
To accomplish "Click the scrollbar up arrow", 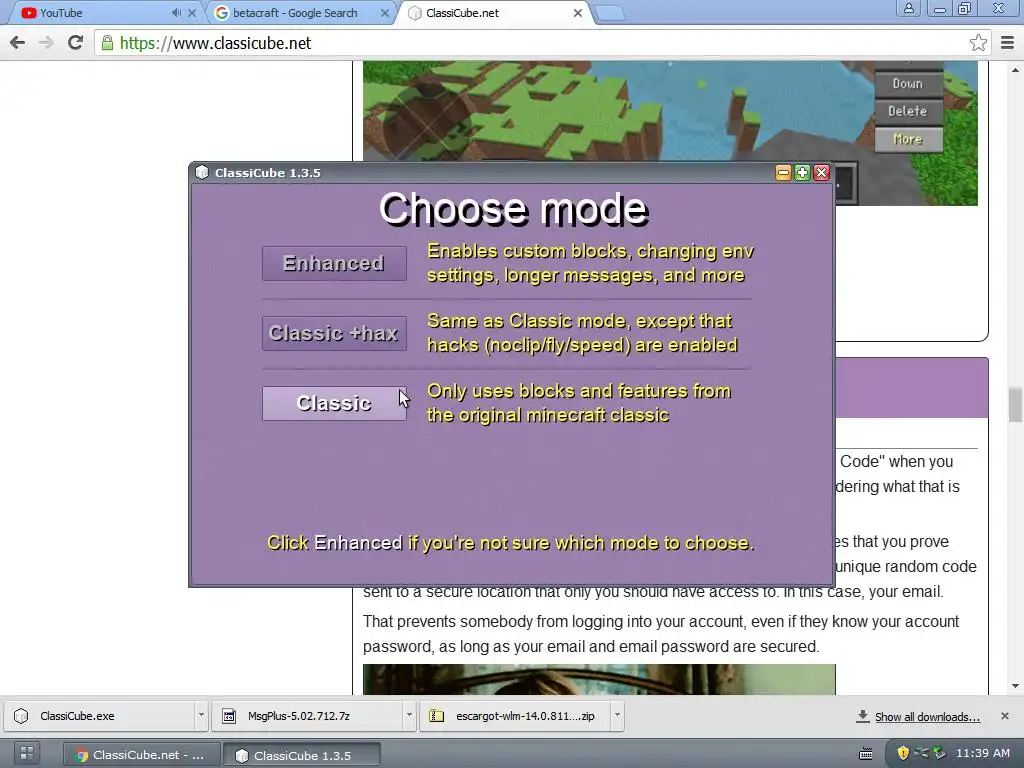I will click(x=1015, y=69).
